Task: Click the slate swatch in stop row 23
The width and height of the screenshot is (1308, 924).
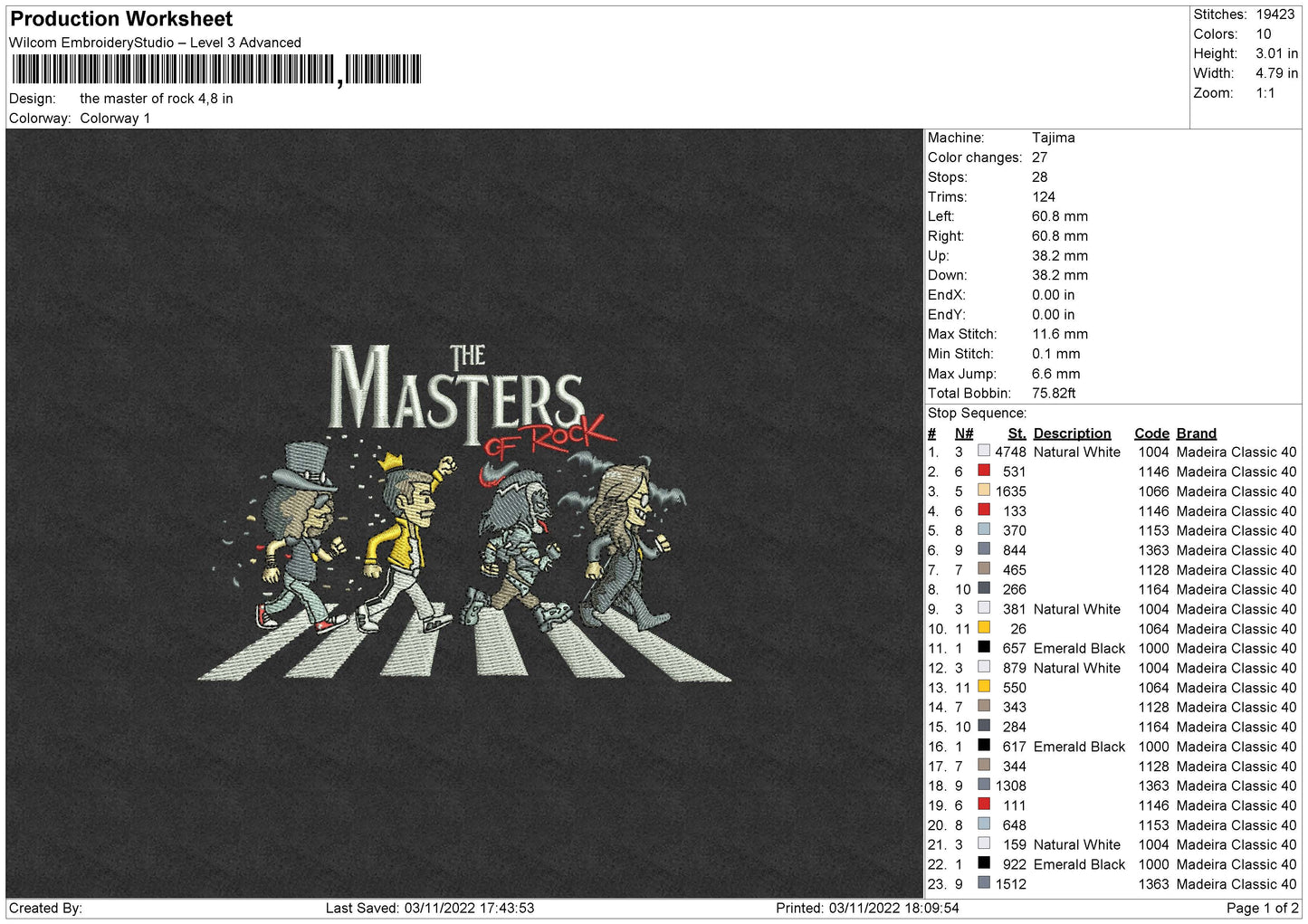Action: coord(984,883)
